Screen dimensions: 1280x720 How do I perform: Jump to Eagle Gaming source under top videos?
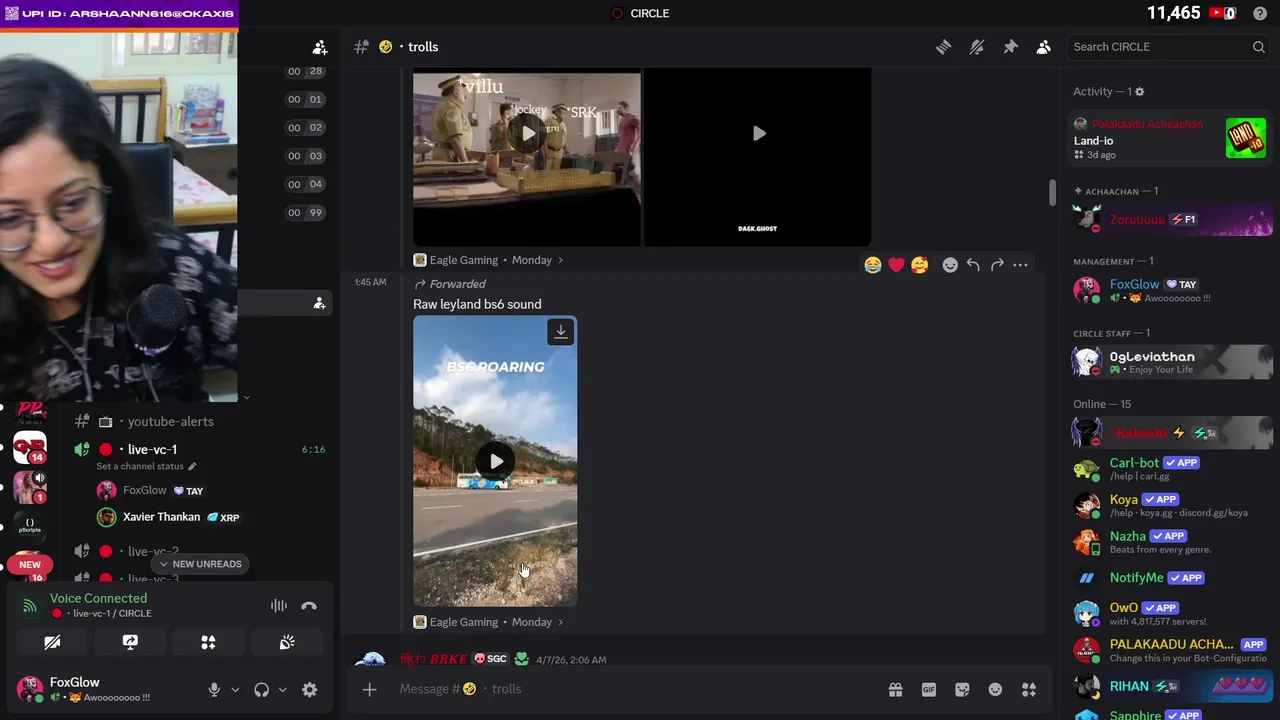(489, 260)
